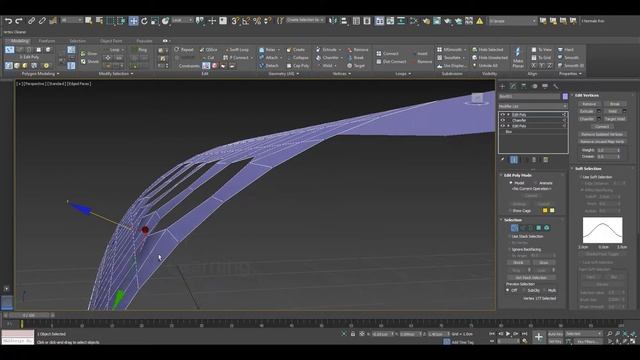Select Vertex sub-object level in Selection rollout
Screen dimensions: 640x360
(x=514, y=228)
